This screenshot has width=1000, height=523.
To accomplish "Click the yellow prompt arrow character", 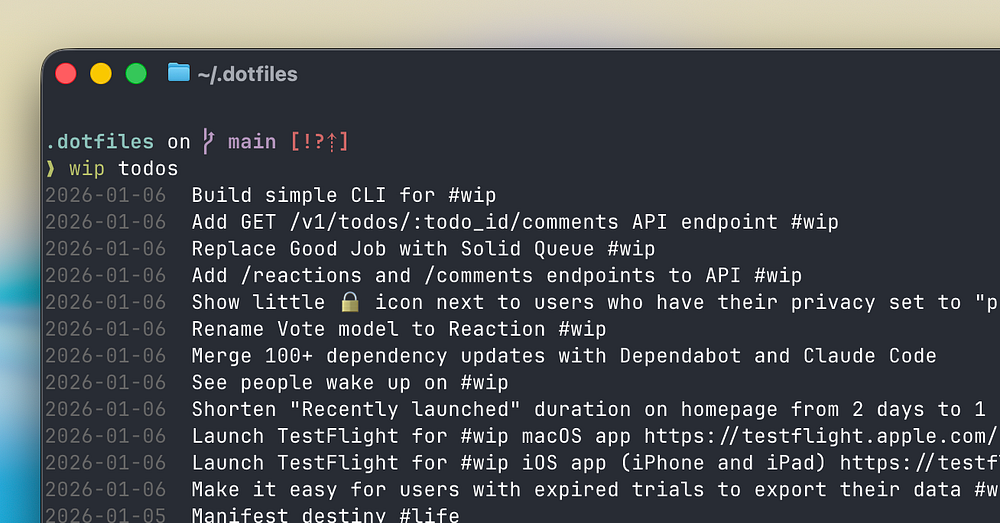I will pyautogui.click(x=50, y=168).
